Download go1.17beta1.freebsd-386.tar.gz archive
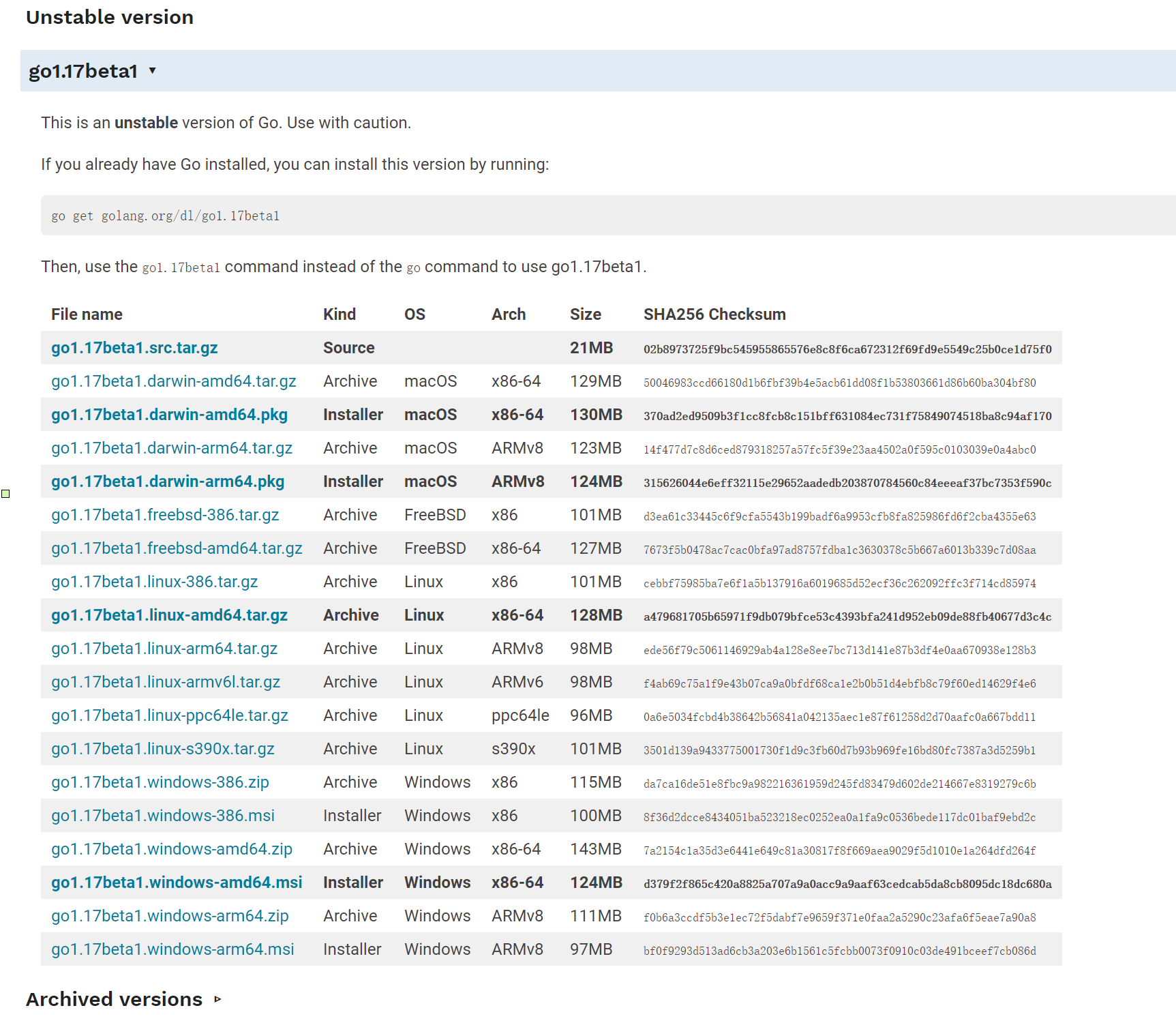The width and height of the screenshot is (1176, 1023). click(x=165, y=515)
